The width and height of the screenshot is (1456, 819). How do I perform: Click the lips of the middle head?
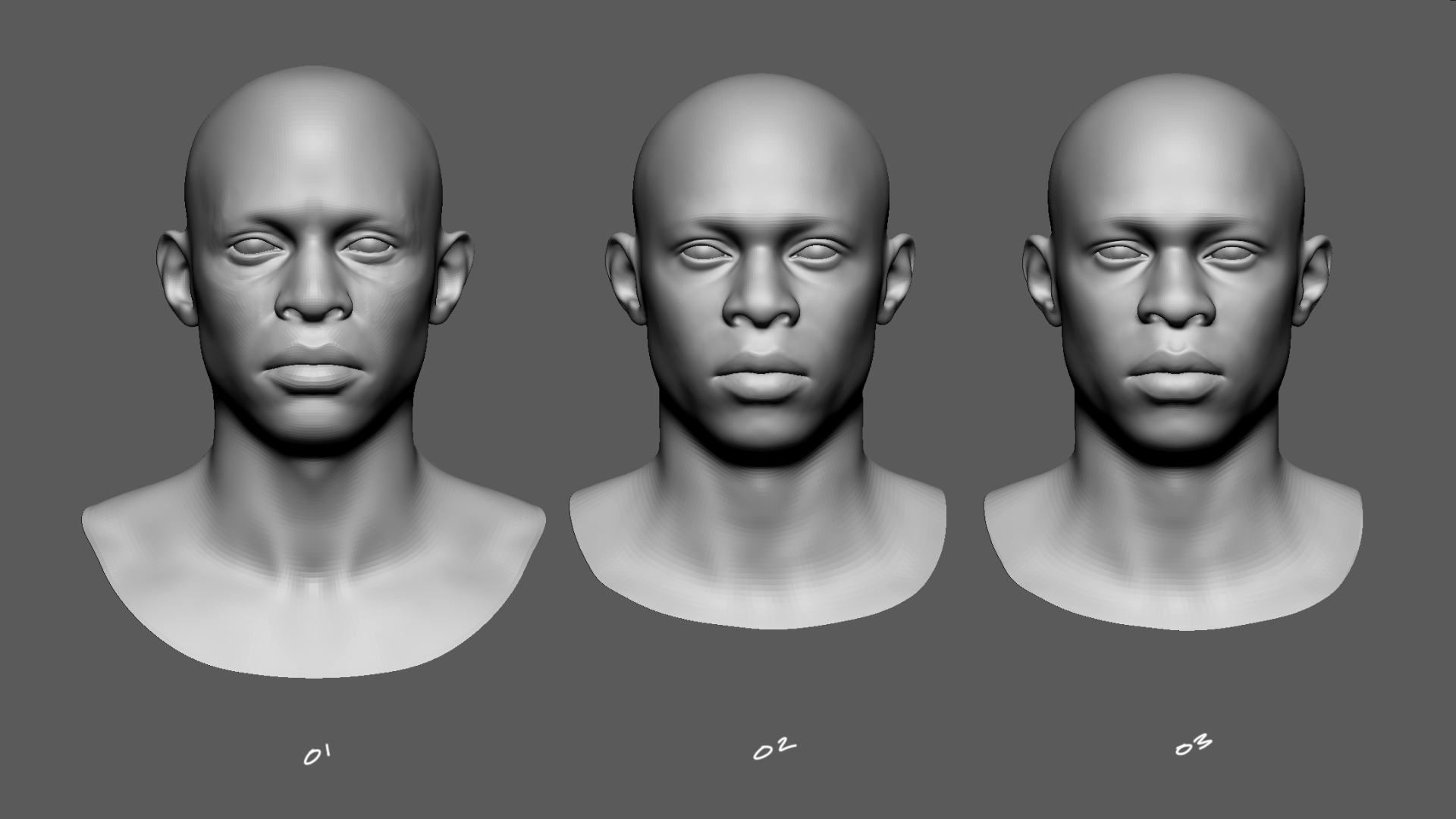pos(761,375)
